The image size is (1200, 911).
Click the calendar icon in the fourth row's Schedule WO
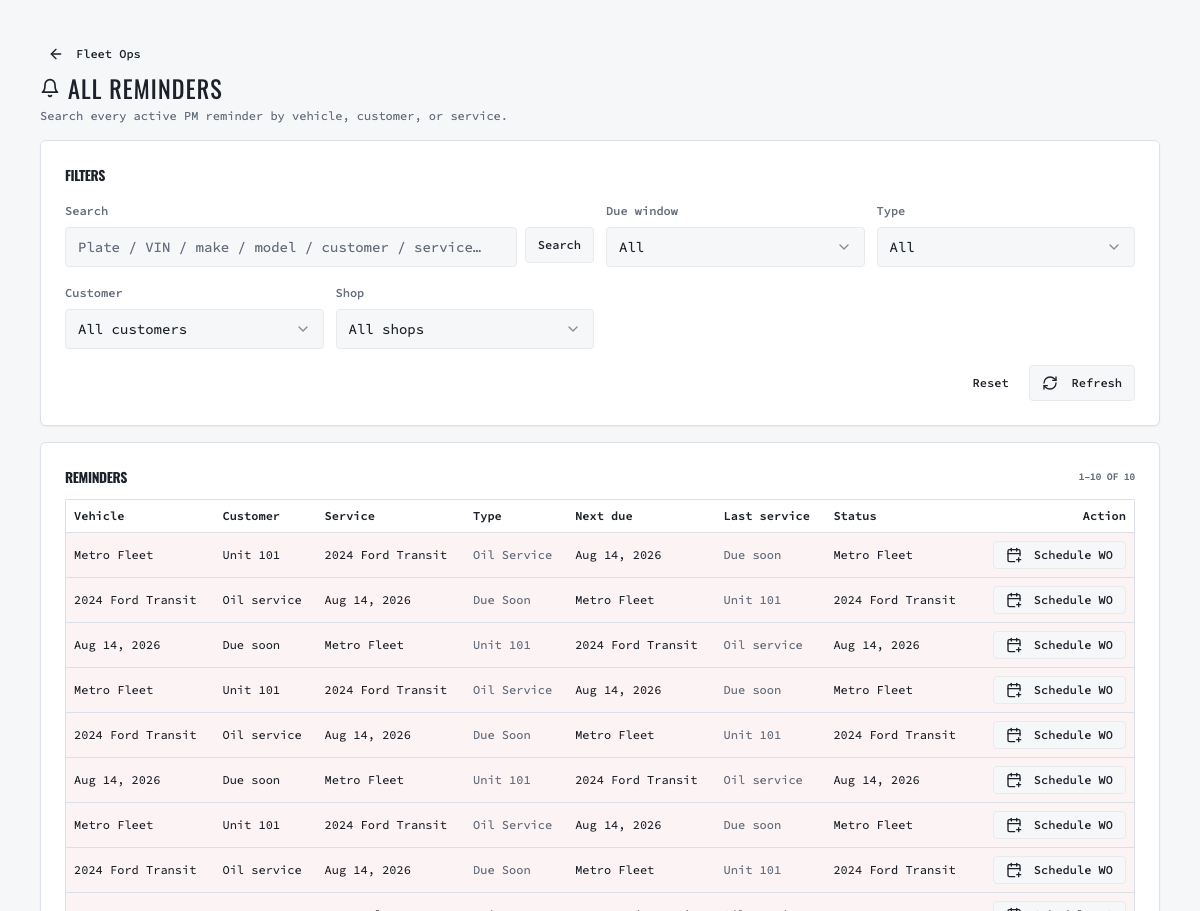pyautogui.click(x=1014, y=690)
